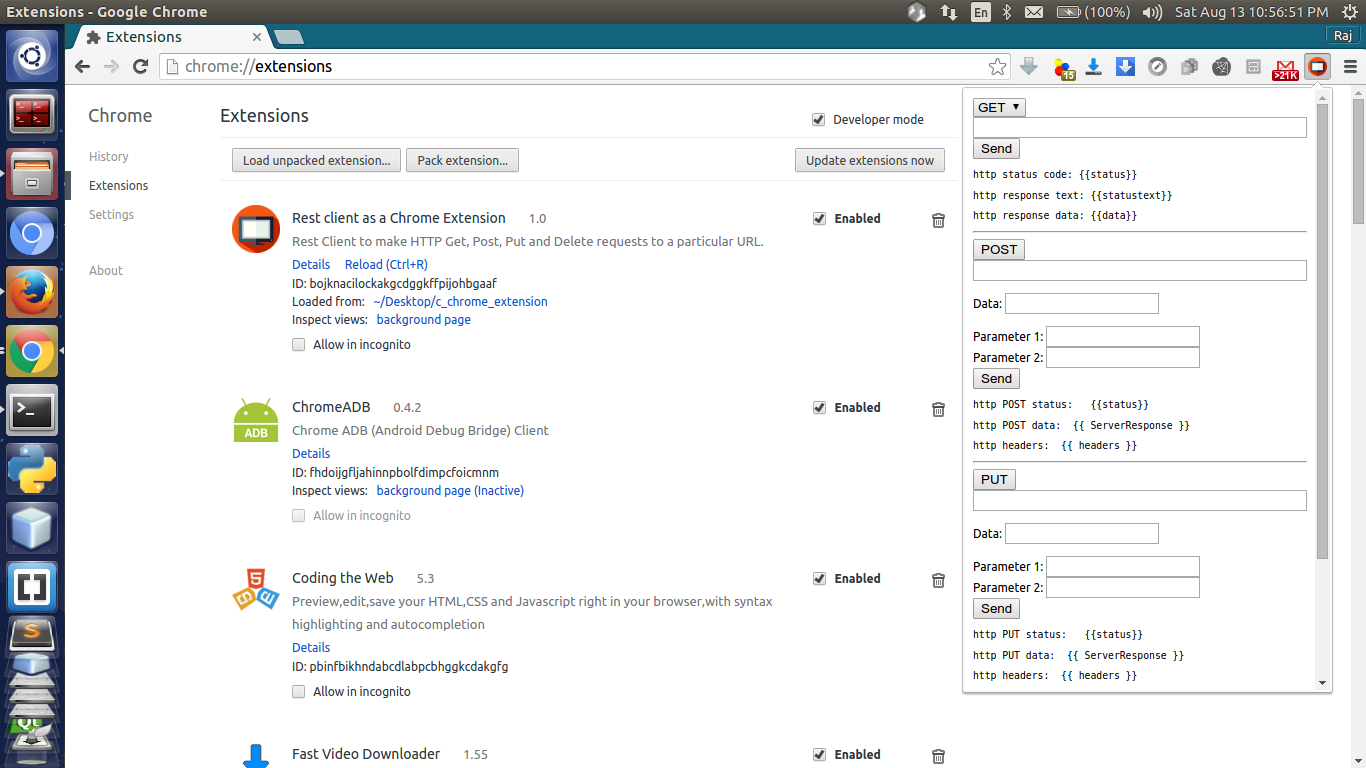Click the gray form-layout extension icon
Screen dimensions: 1366x768
(x=1253, y=67)
